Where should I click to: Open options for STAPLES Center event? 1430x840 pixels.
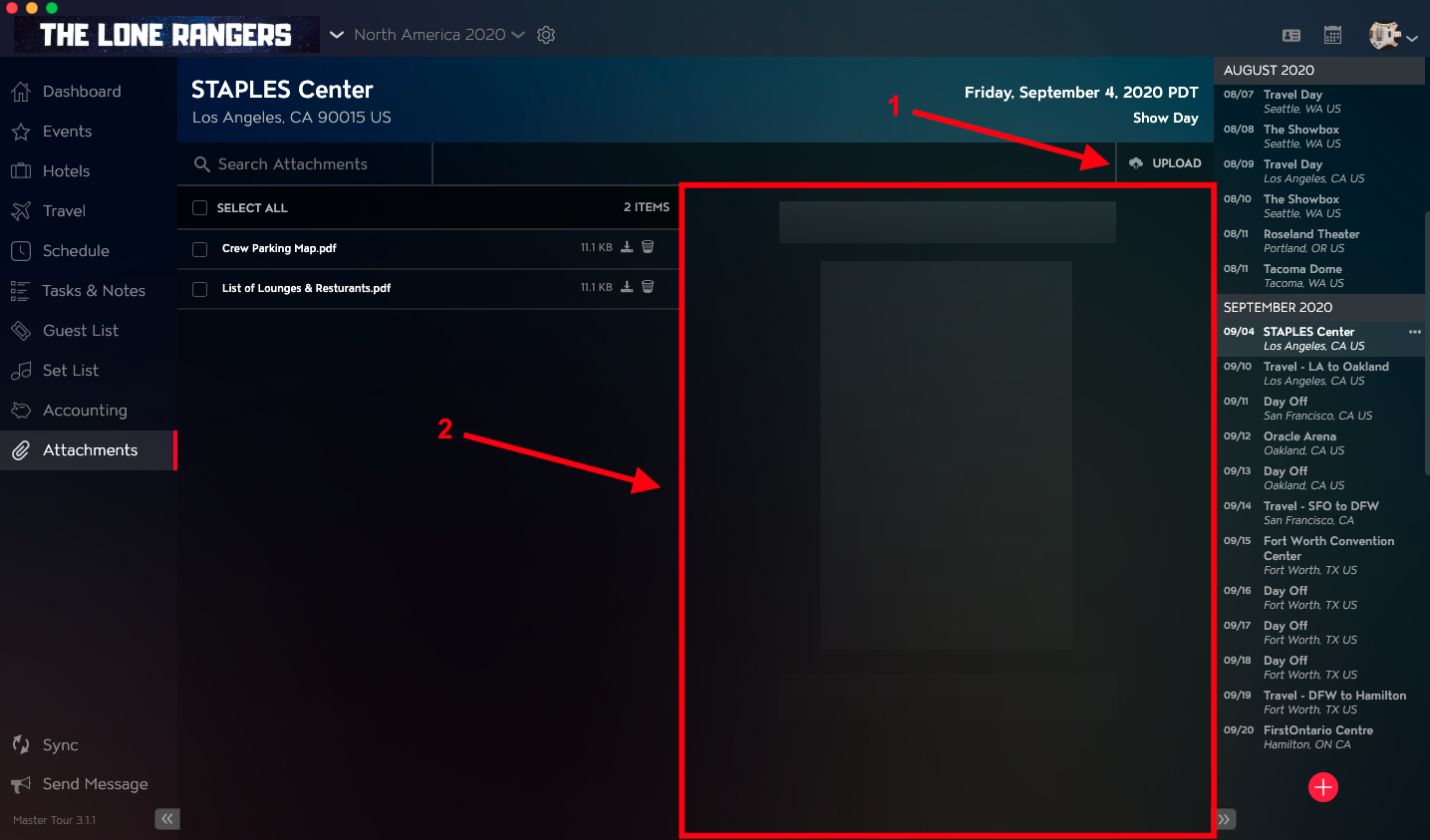click(1414, 332)
